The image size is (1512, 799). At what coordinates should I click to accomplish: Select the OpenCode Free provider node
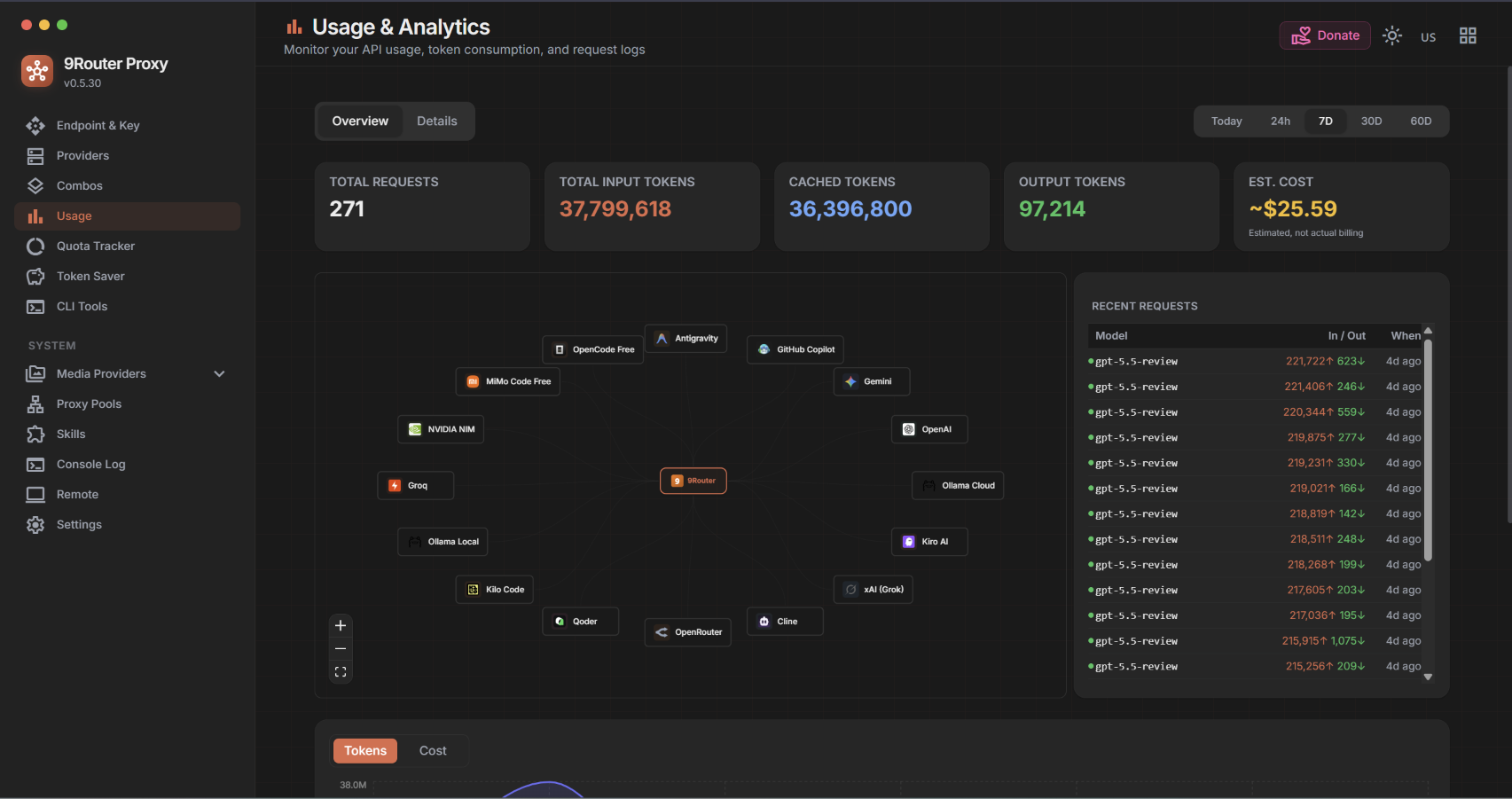click(x=593, y=349)
